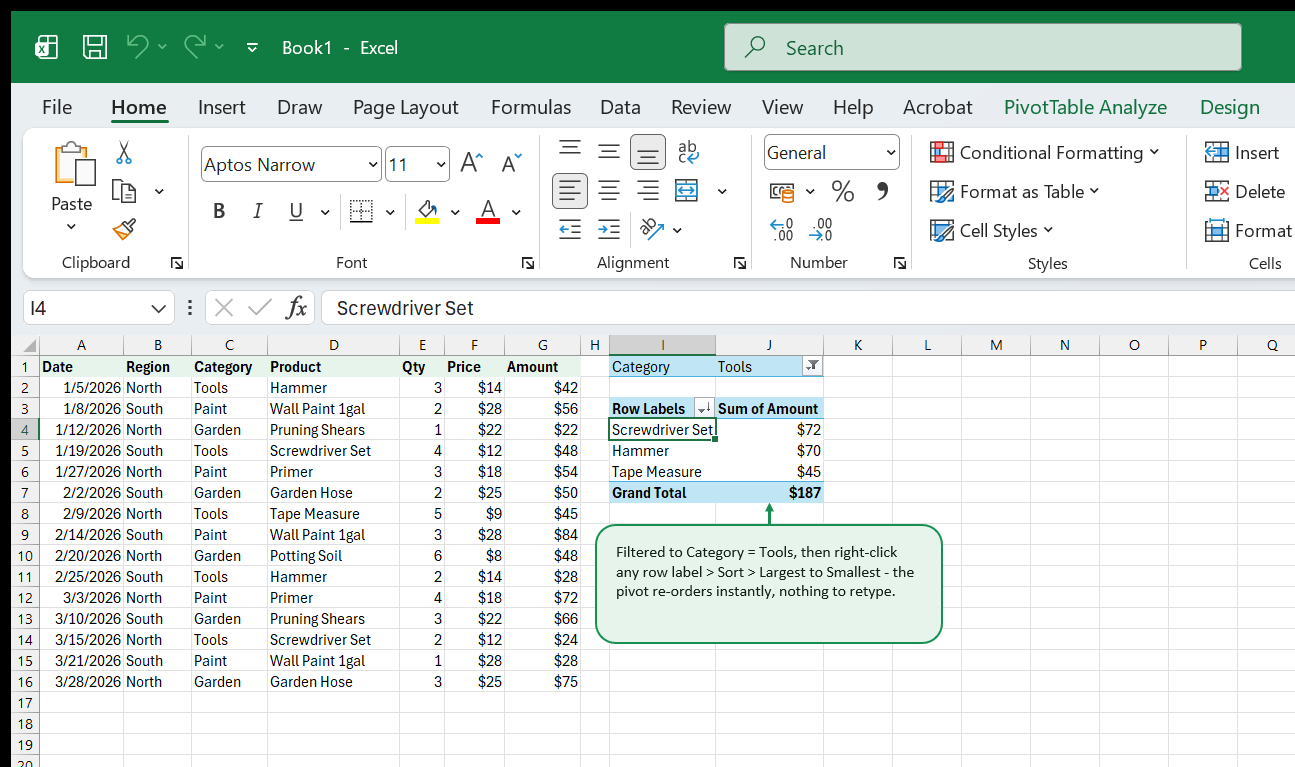Switch to the Page Layout tab
Viewport: 1295px width, 767px height.
tap(405, 107)
